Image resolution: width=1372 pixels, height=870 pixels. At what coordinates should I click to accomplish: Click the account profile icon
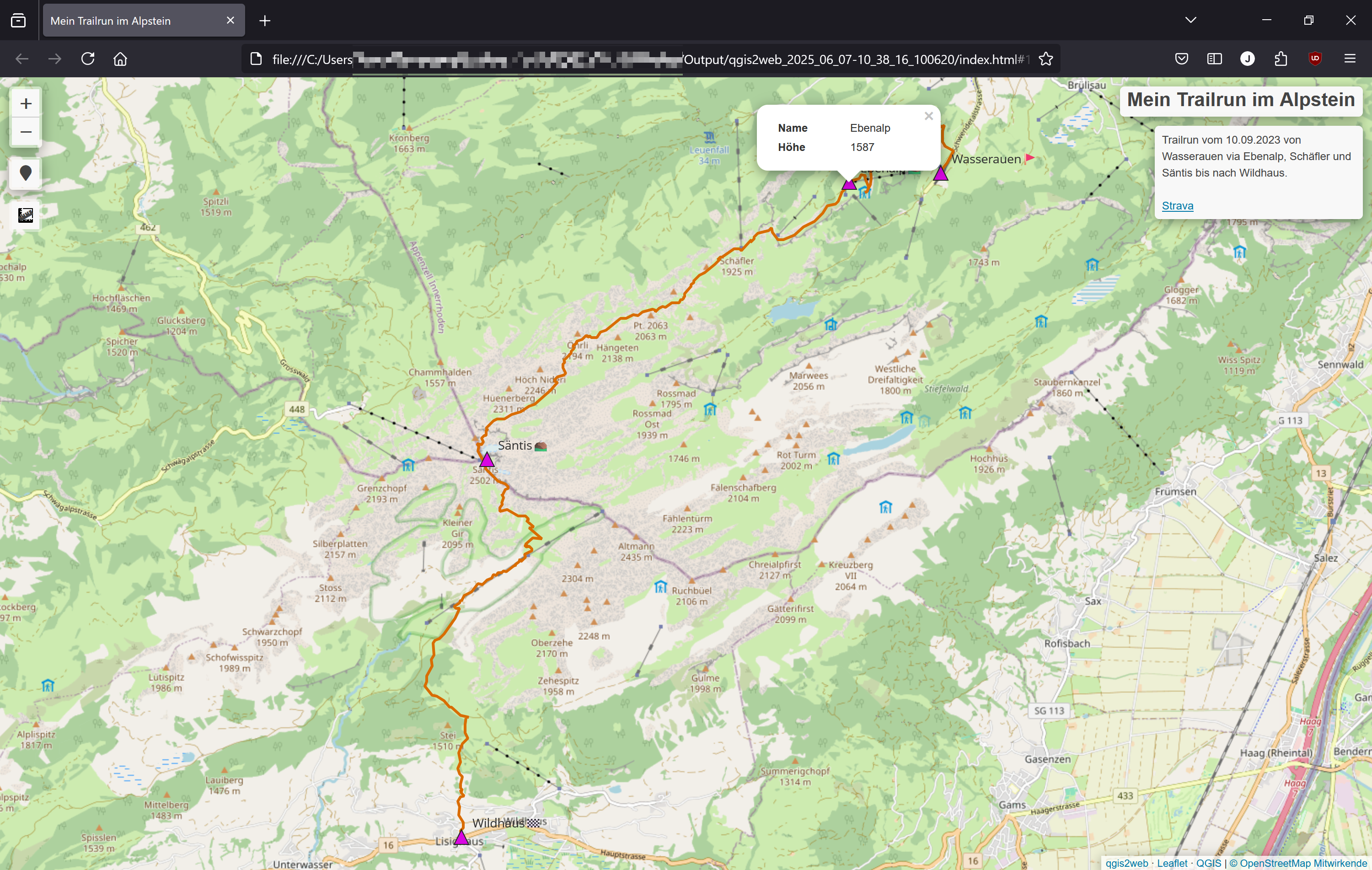pos(1247,59)
